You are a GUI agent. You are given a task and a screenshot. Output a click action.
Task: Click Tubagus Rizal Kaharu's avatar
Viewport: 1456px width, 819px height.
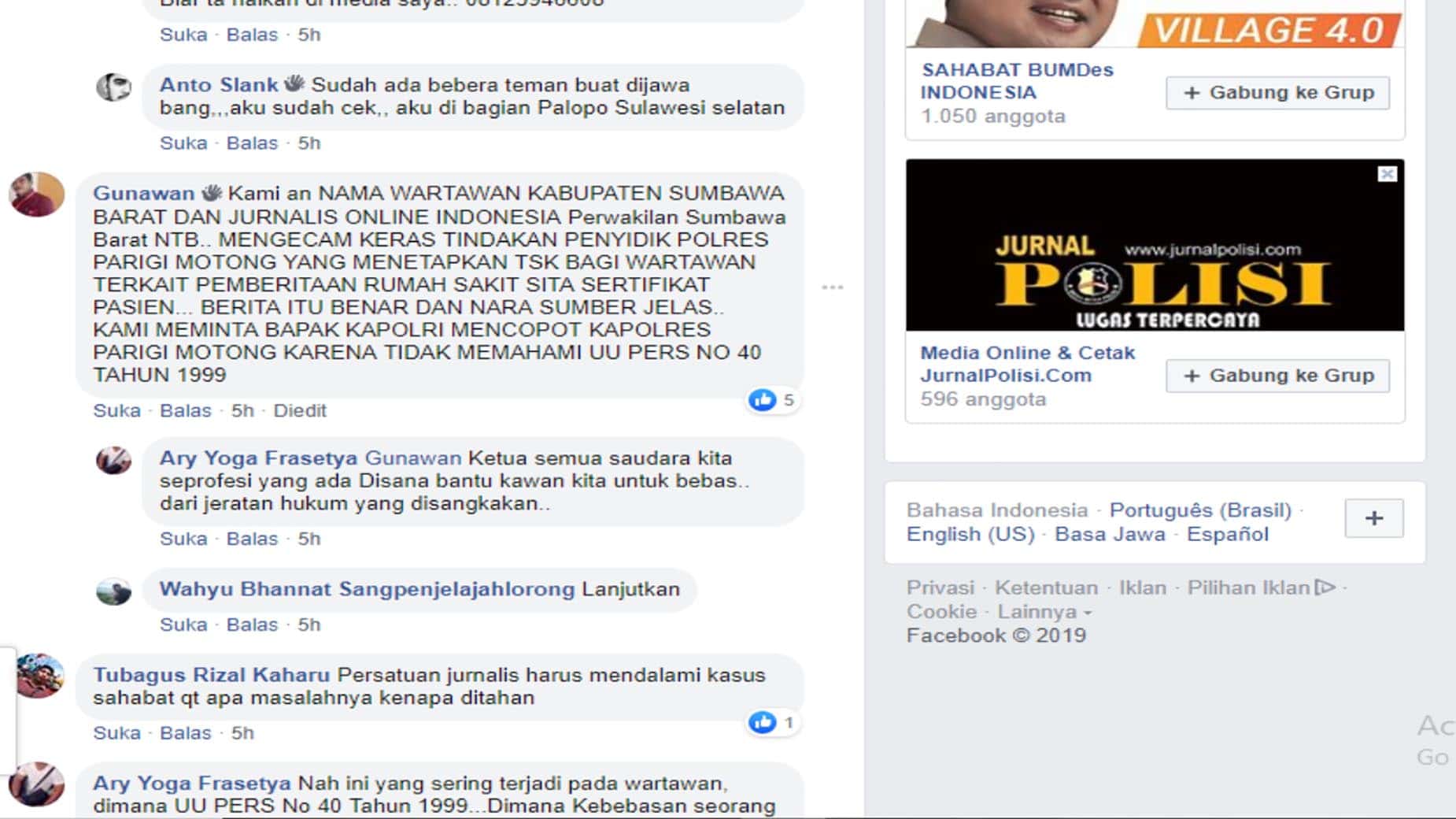pos(39,676)
